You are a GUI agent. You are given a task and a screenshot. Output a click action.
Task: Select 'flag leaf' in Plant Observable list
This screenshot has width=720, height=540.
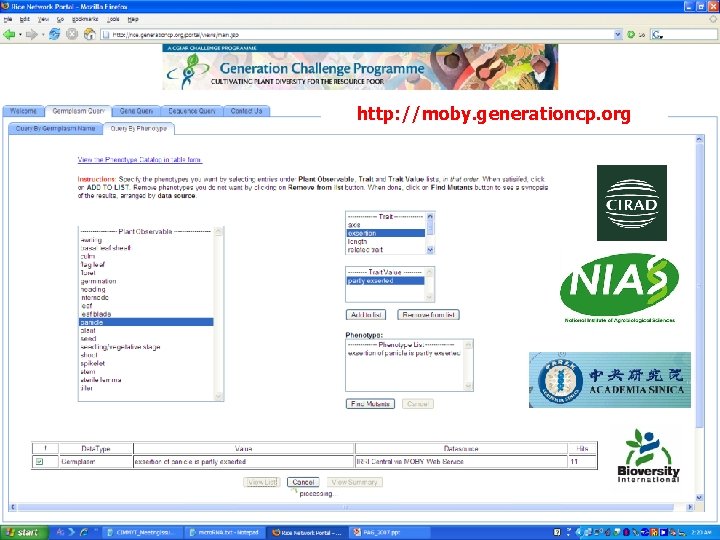146,264
